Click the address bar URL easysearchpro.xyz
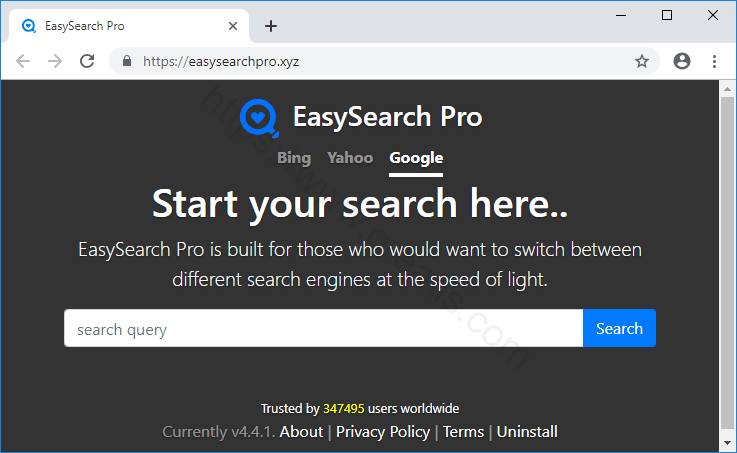 221,62
